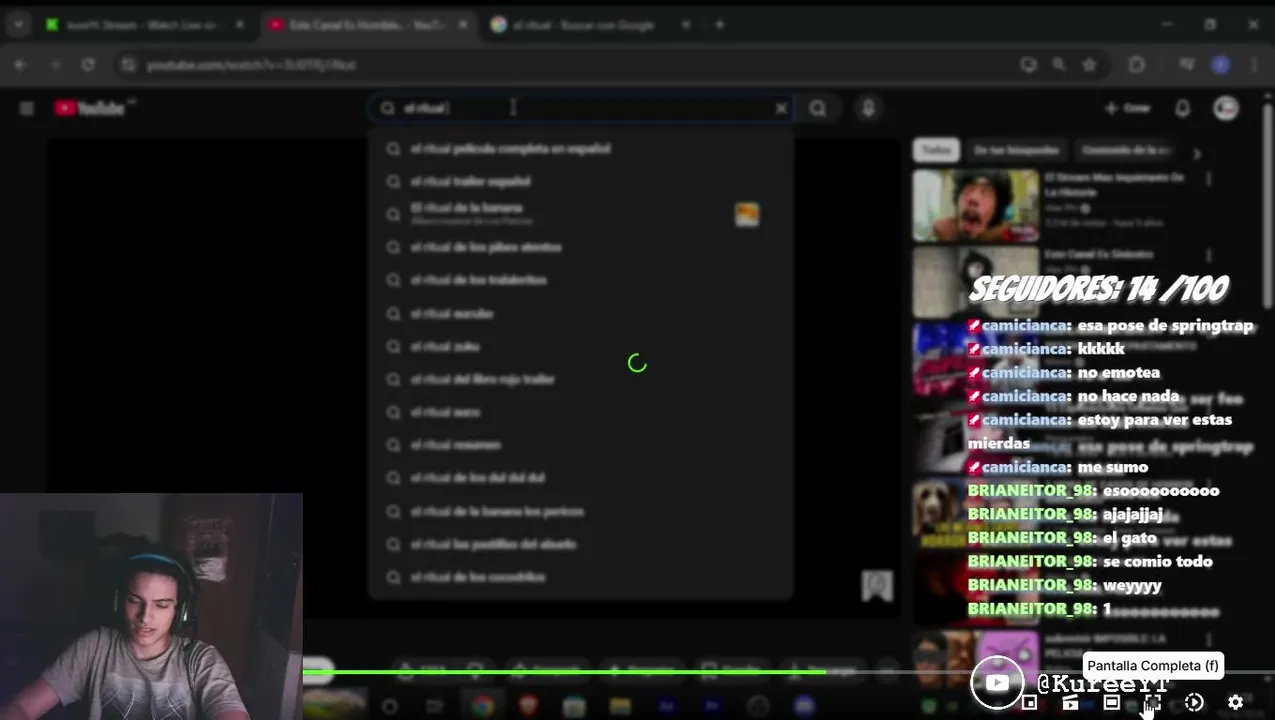Choose suggestion 'el ritual pelicula completa en español'

(x=580, y=148)
